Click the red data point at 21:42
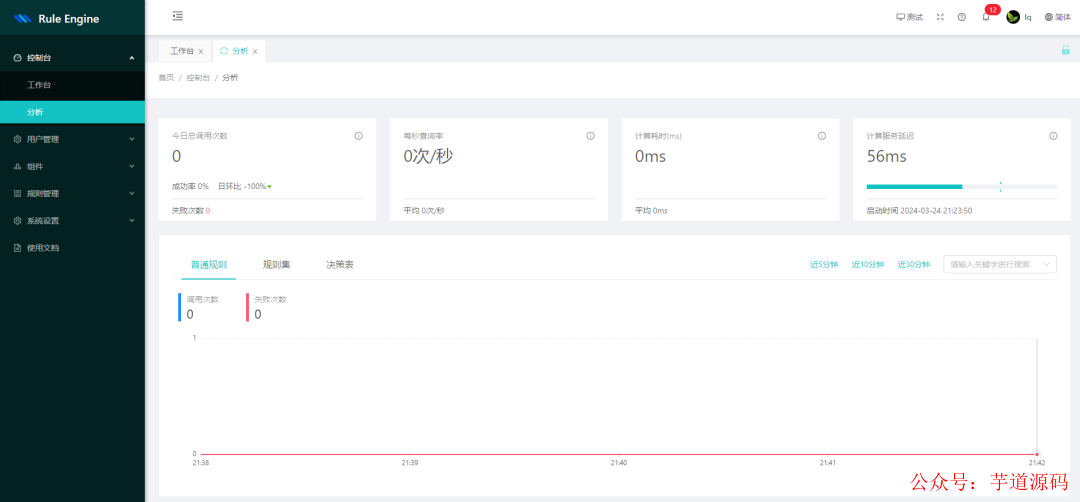Viewport: 1080px width, 502px height. pyautogui.click(x=1037, y=454)
